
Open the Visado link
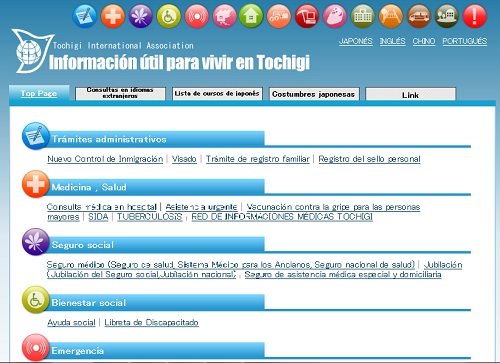[184, 159]
